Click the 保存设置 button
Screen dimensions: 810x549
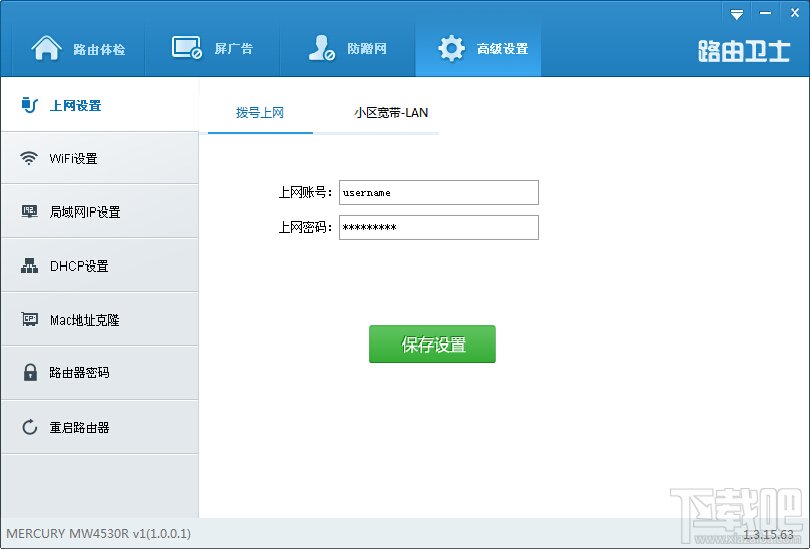pos(432,344)
